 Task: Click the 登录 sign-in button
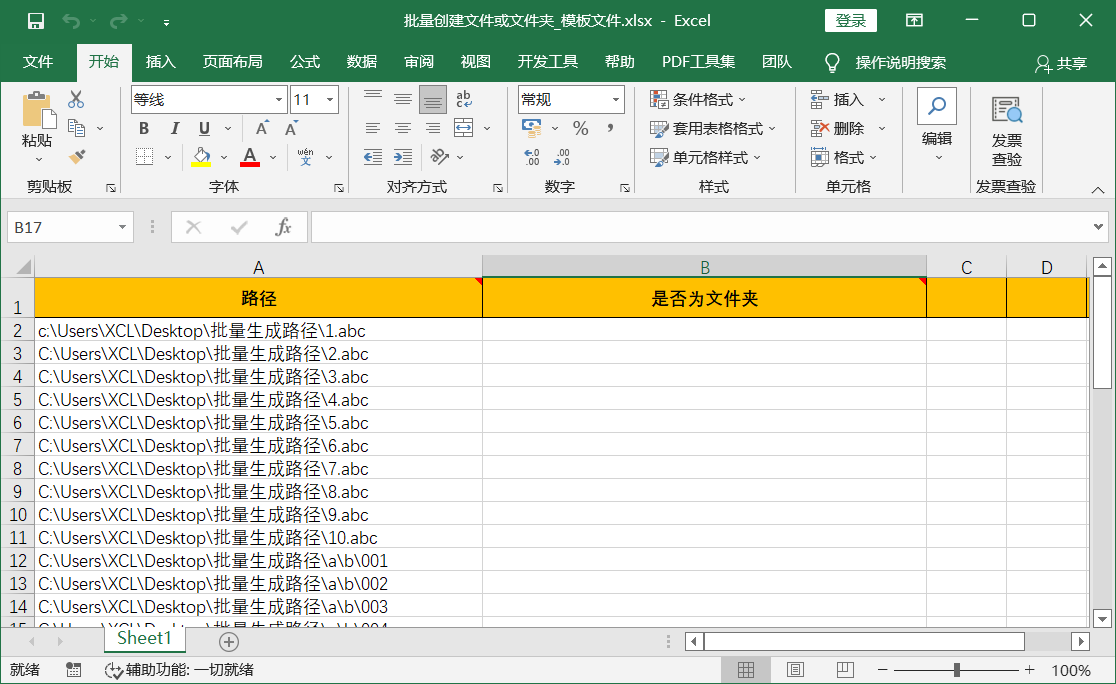coord(851,20)
